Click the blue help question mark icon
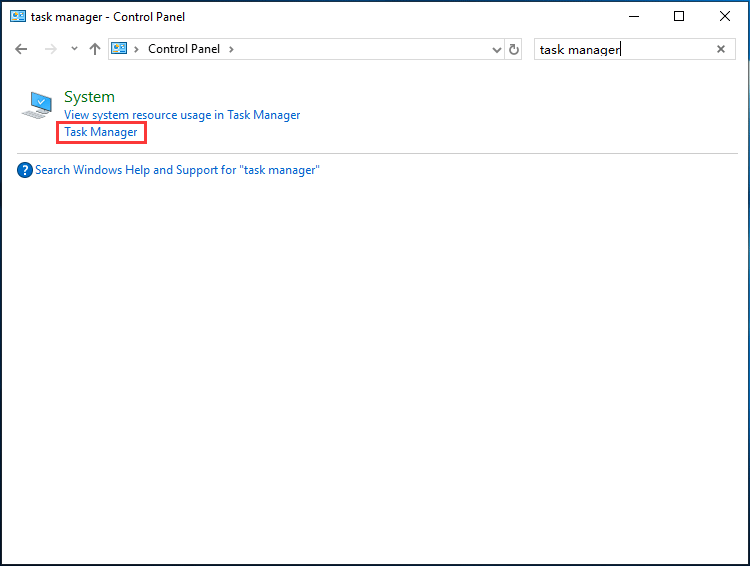Image resolution: width=750 pixels, height=566 pixels. [25, 170]
